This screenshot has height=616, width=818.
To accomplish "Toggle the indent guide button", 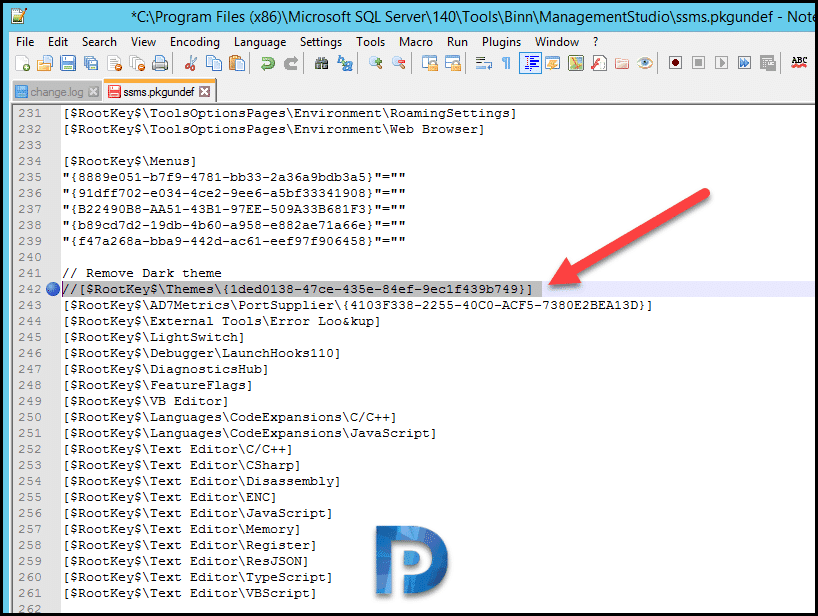I will [x=530, y=63].
